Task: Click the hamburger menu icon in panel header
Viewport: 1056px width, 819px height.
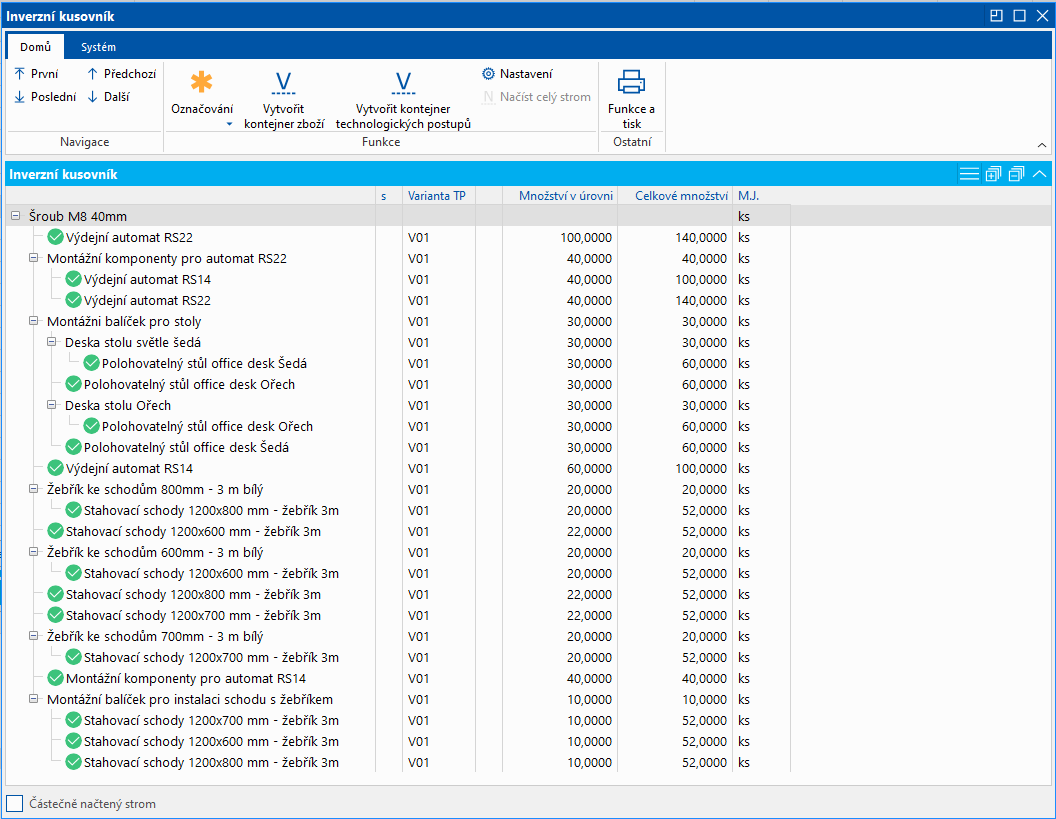Action: tap(969, 174)
